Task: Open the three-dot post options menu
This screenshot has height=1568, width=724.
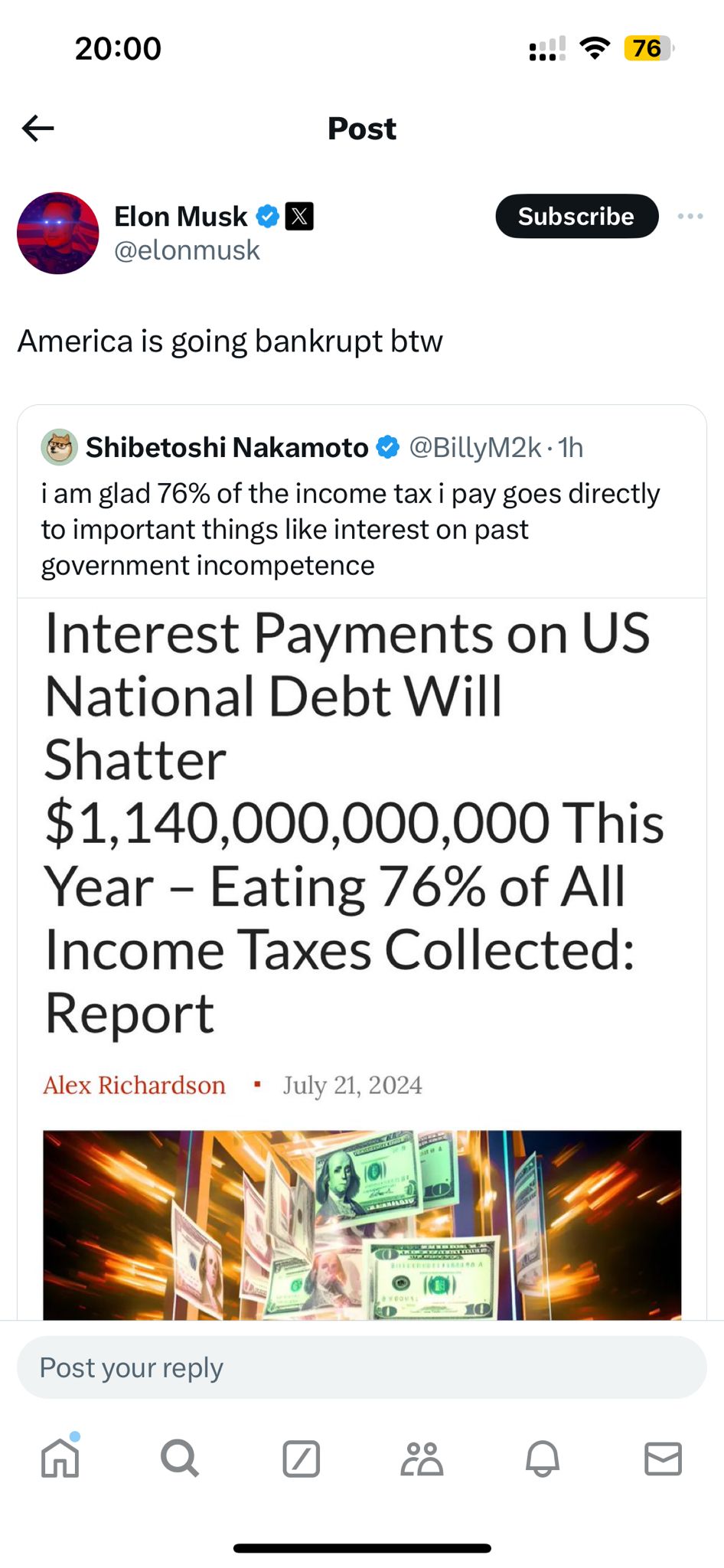Action: [x=690, y=217]
